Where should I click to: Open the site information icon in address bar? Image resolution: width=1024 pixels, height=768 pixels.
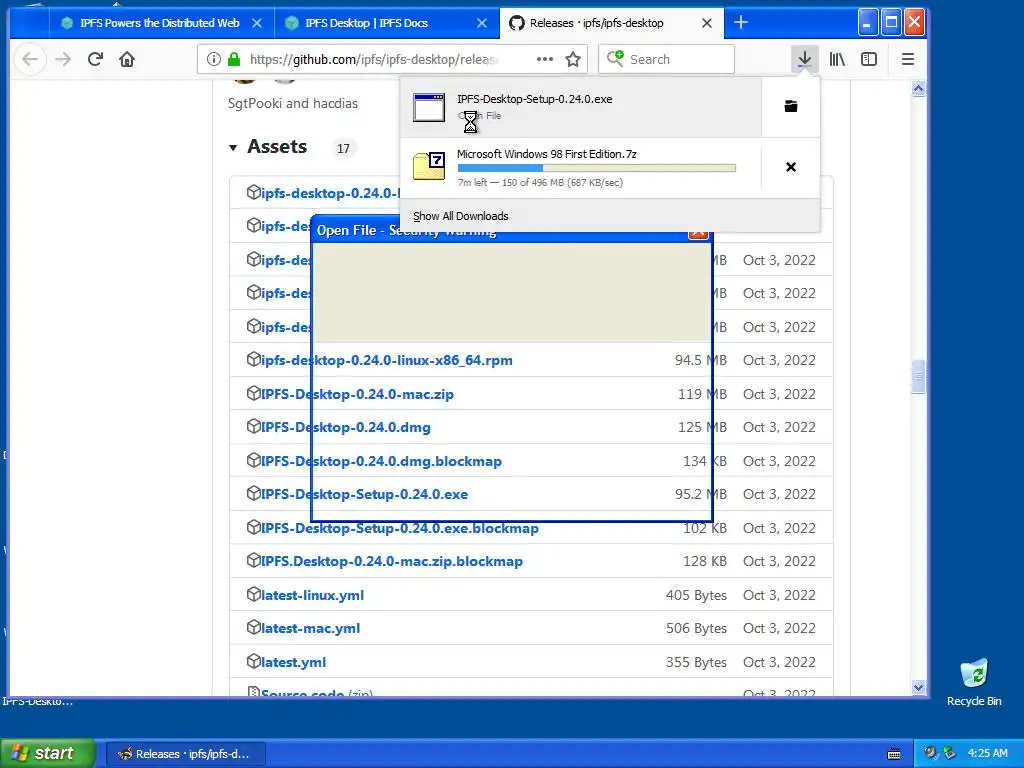tap(214, 59)
